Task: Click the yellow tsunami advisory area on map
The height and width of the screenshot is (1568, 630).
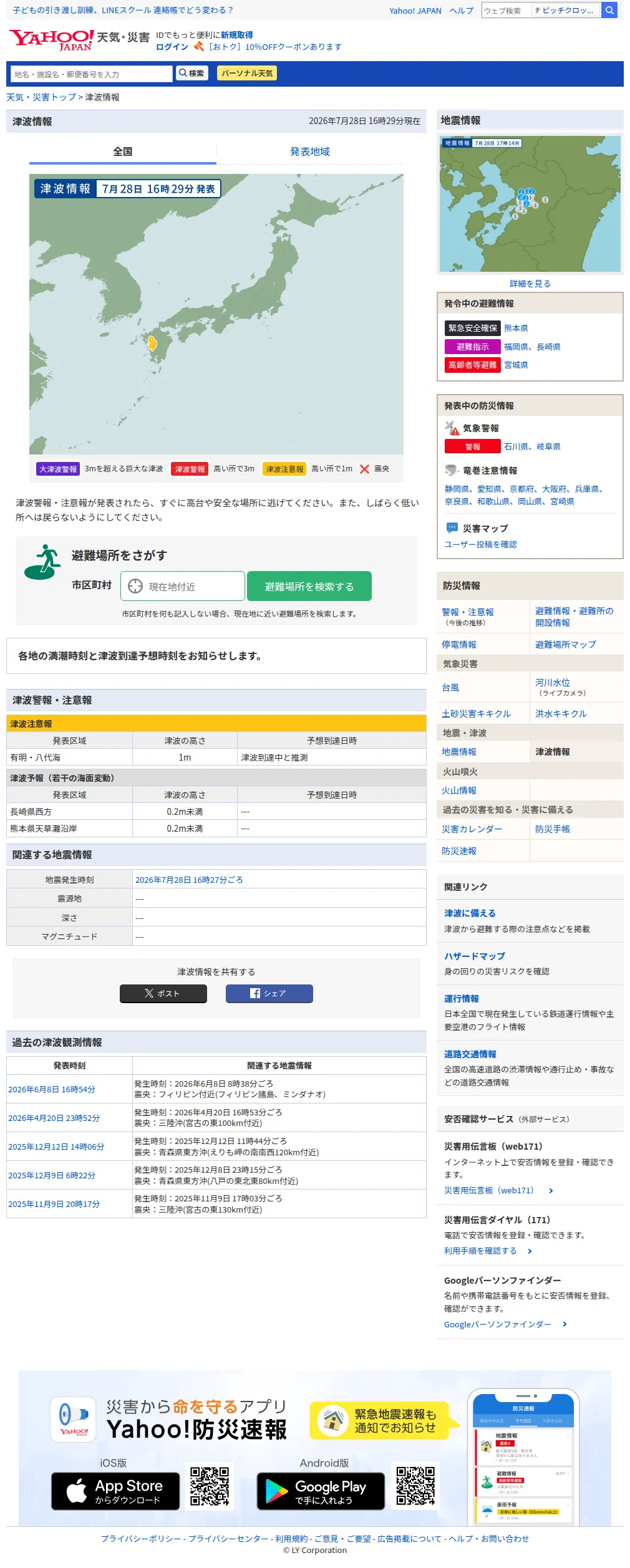Action: pyautogui.click(x=152, y=342)
